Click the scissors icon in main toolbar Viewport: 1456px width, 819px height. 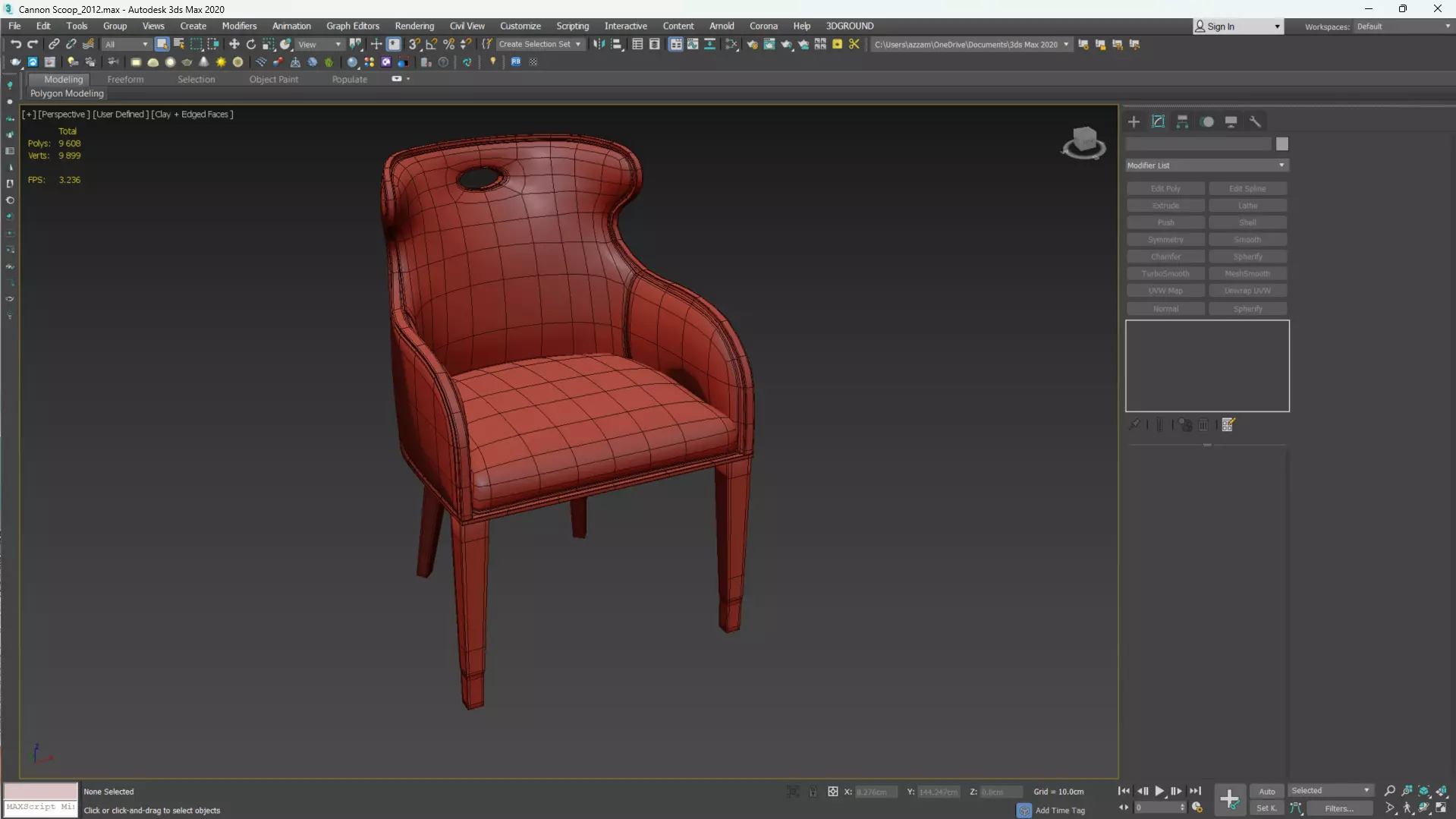point(854,44)
